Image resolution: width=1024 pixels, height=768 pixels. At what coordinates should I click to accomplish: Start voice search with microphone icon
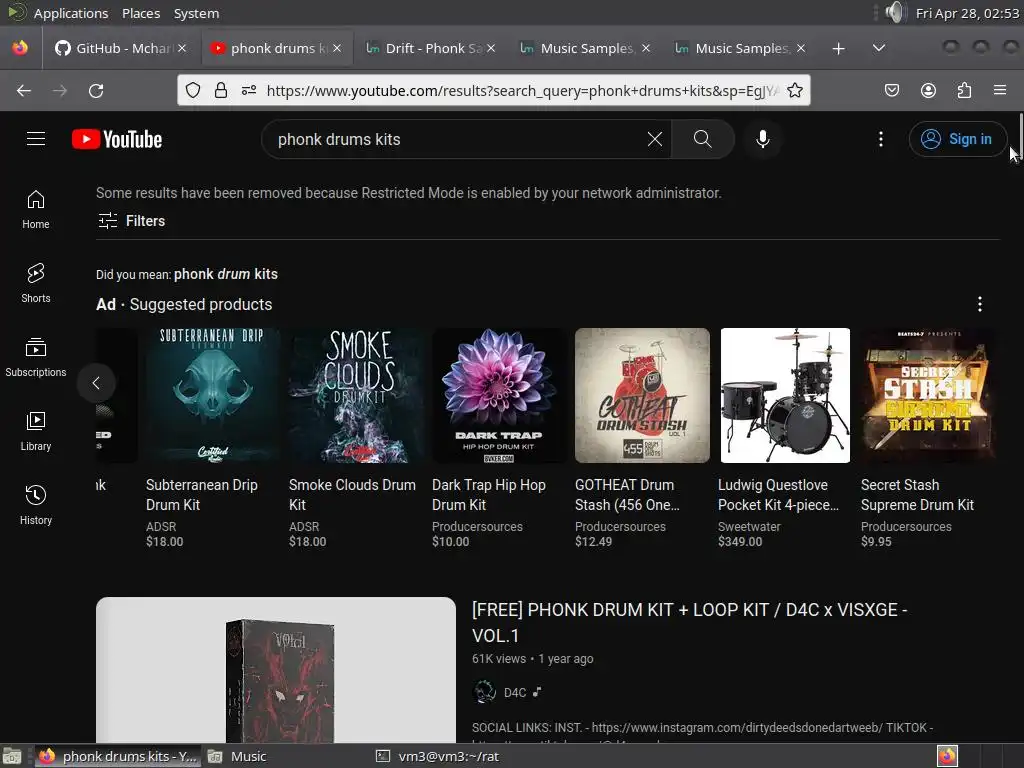click(762, 139)
